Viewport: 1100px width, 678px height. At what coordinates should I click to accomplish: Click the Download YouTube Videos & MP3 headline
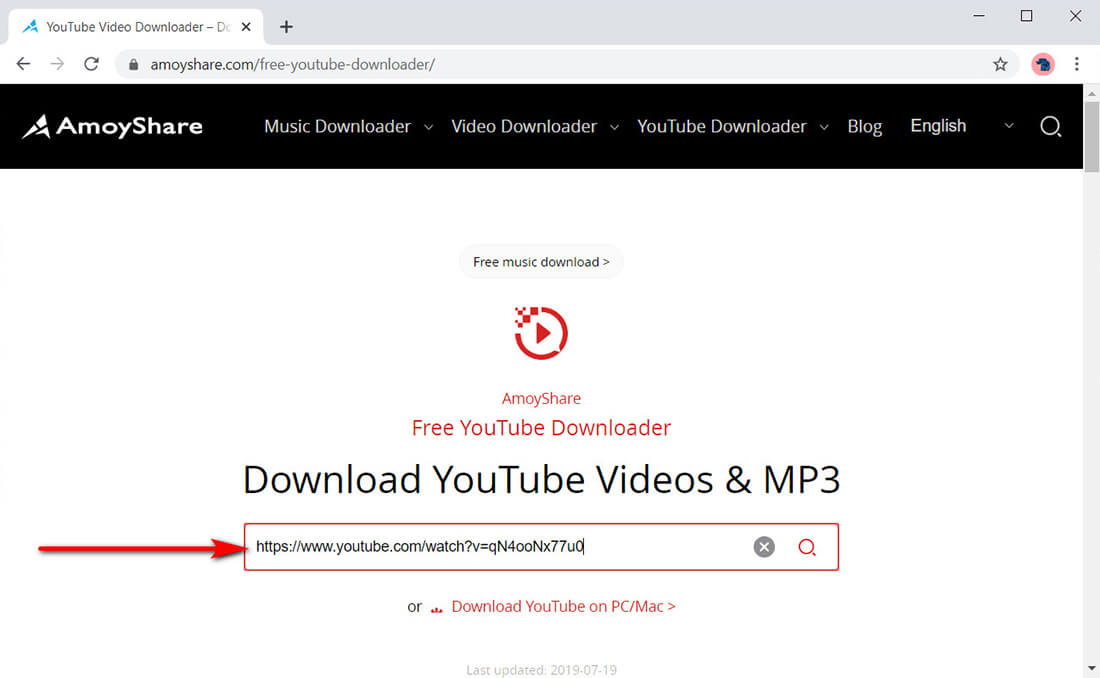(x=541, y=479)
